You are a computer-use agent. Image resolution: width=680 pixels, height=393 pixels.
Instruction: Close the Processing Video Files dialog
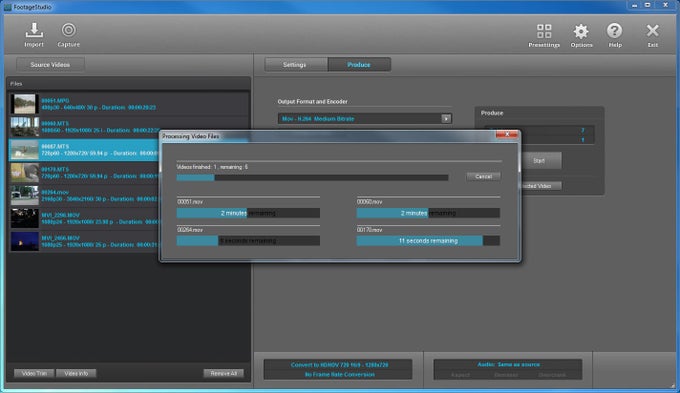(507, 134)
